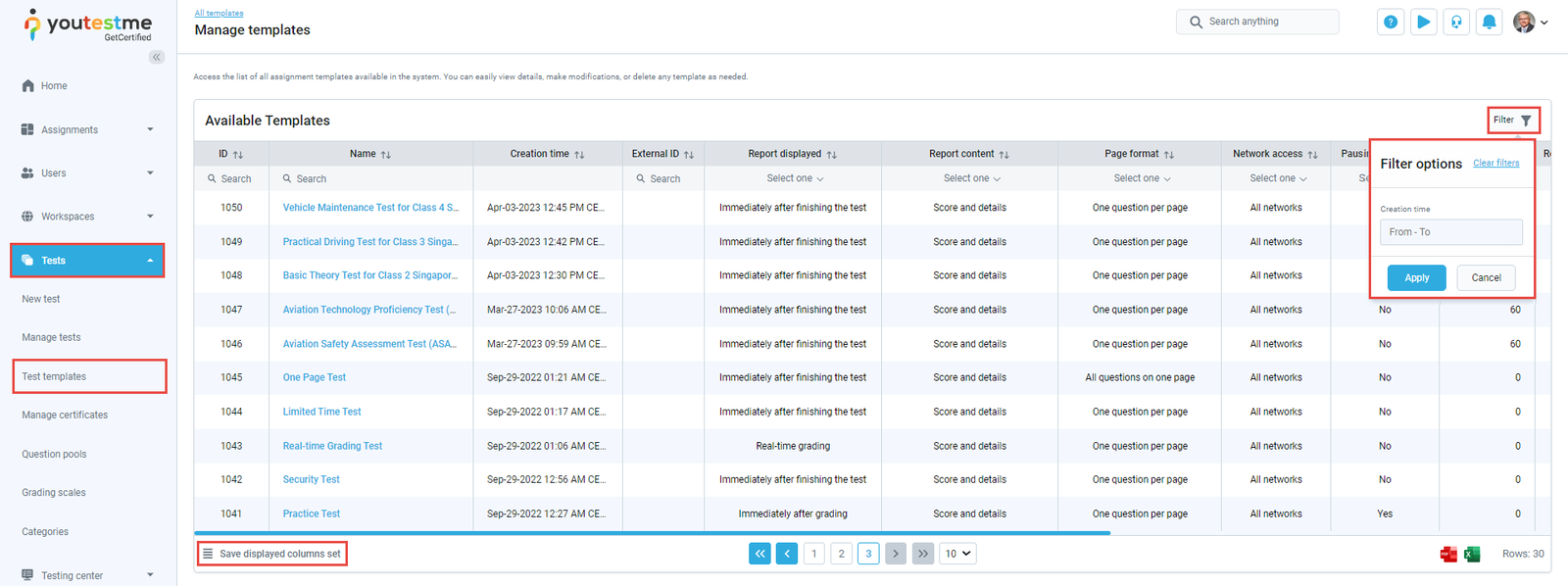The width and height of the screenshot is (1568, 586).
Task: Export table to Excel icon
Action: point(1472,555)
